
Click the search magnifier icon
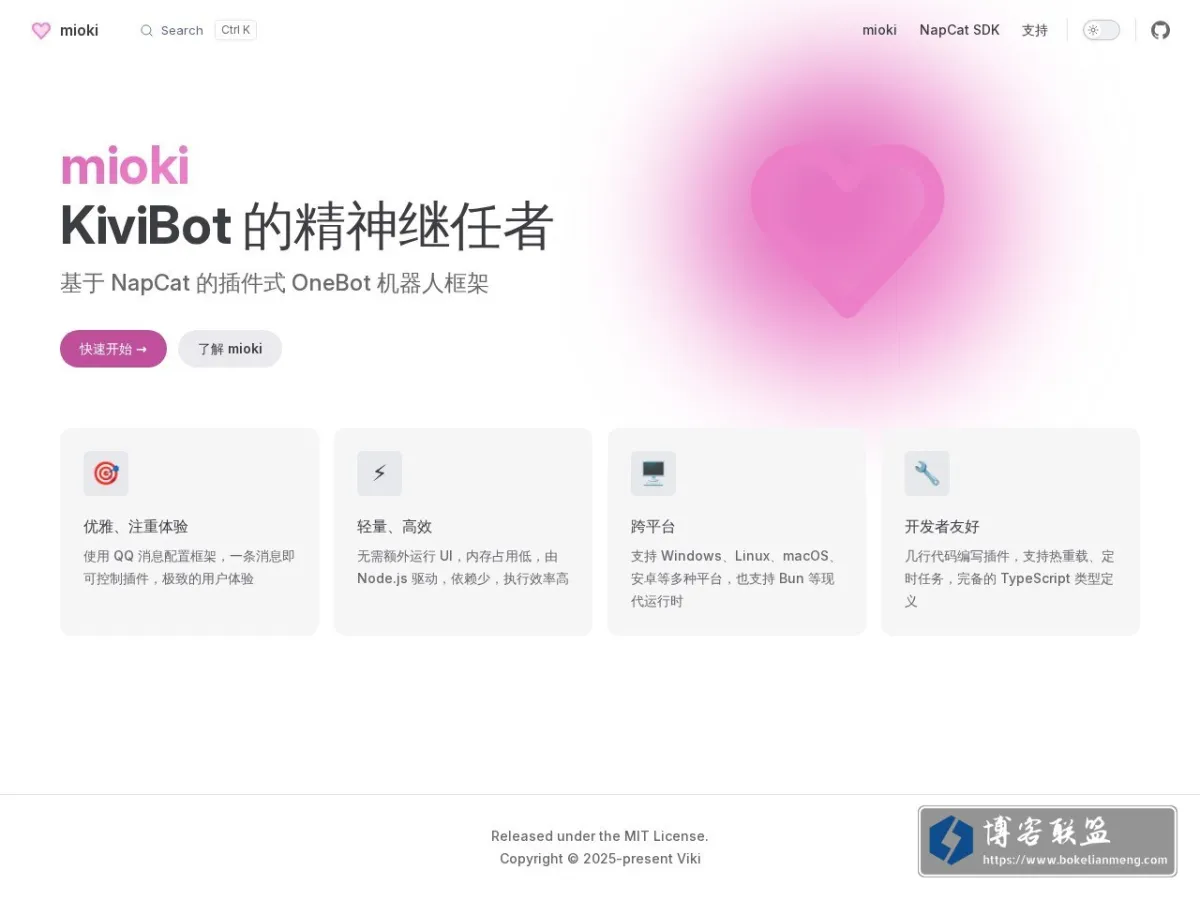pyautogui.click(x=147, y=30)
